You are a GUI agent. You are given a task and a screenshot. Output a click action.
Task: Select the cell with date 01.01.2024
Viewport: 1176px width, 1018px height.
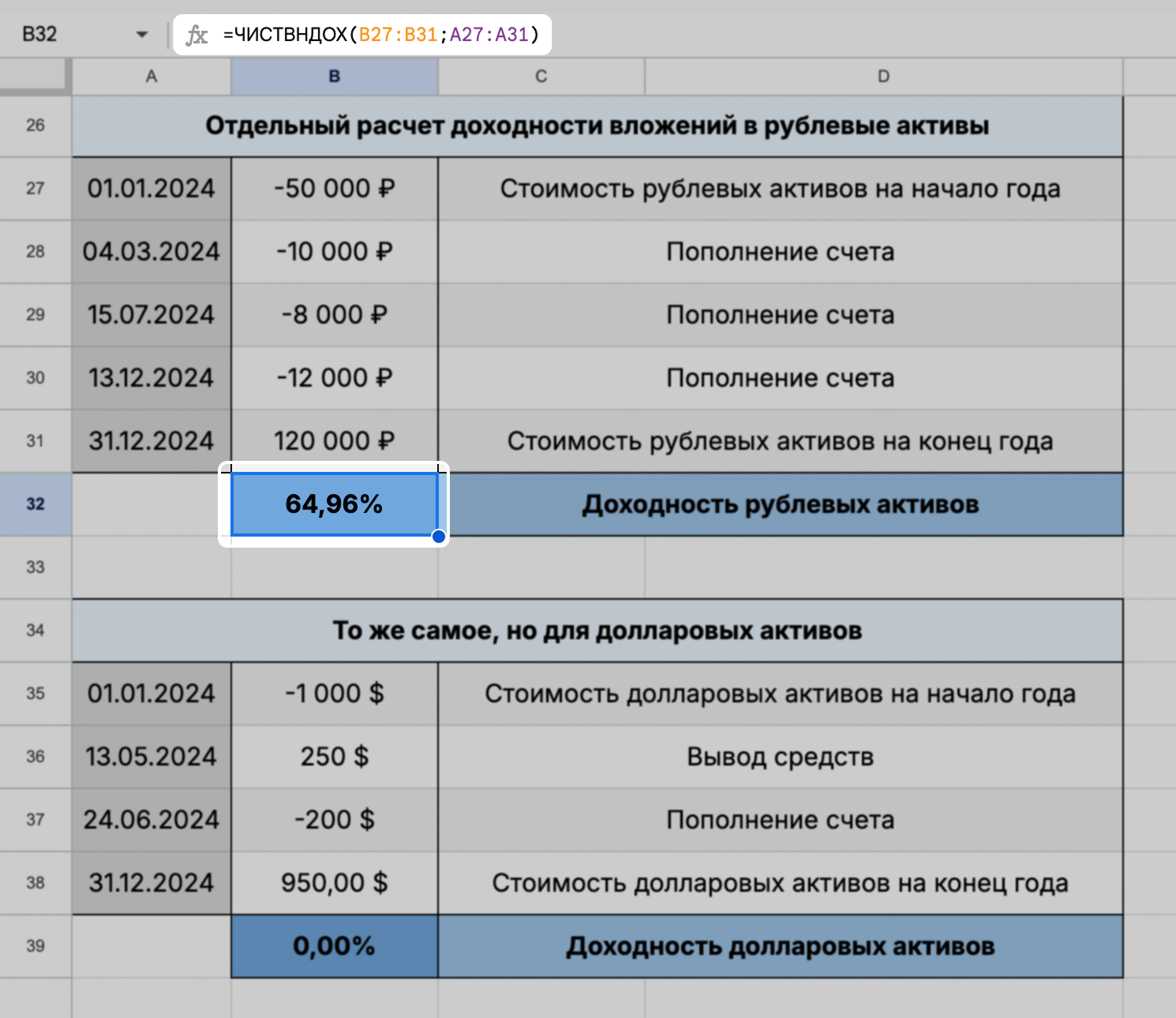151,188
